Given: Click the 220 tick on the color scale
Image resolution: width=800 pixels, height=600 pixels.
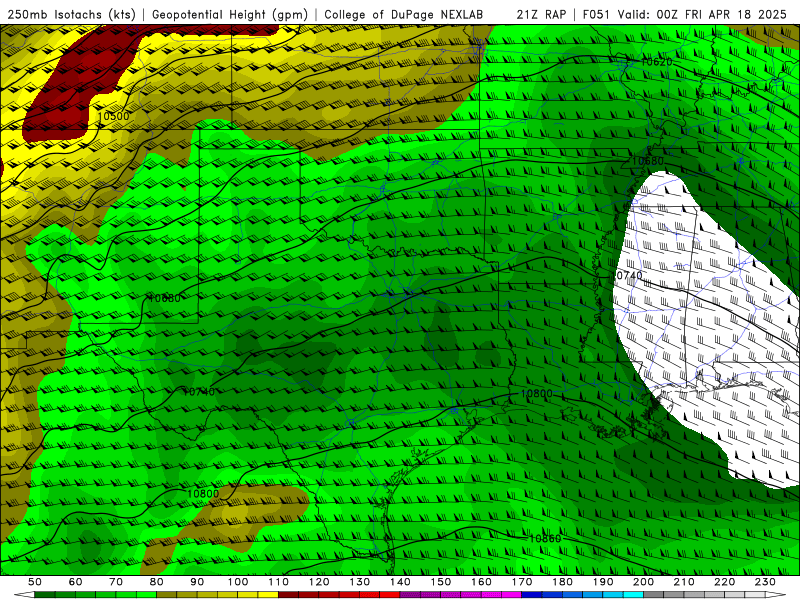Looking at the screenshot, I should pos(724,582).
